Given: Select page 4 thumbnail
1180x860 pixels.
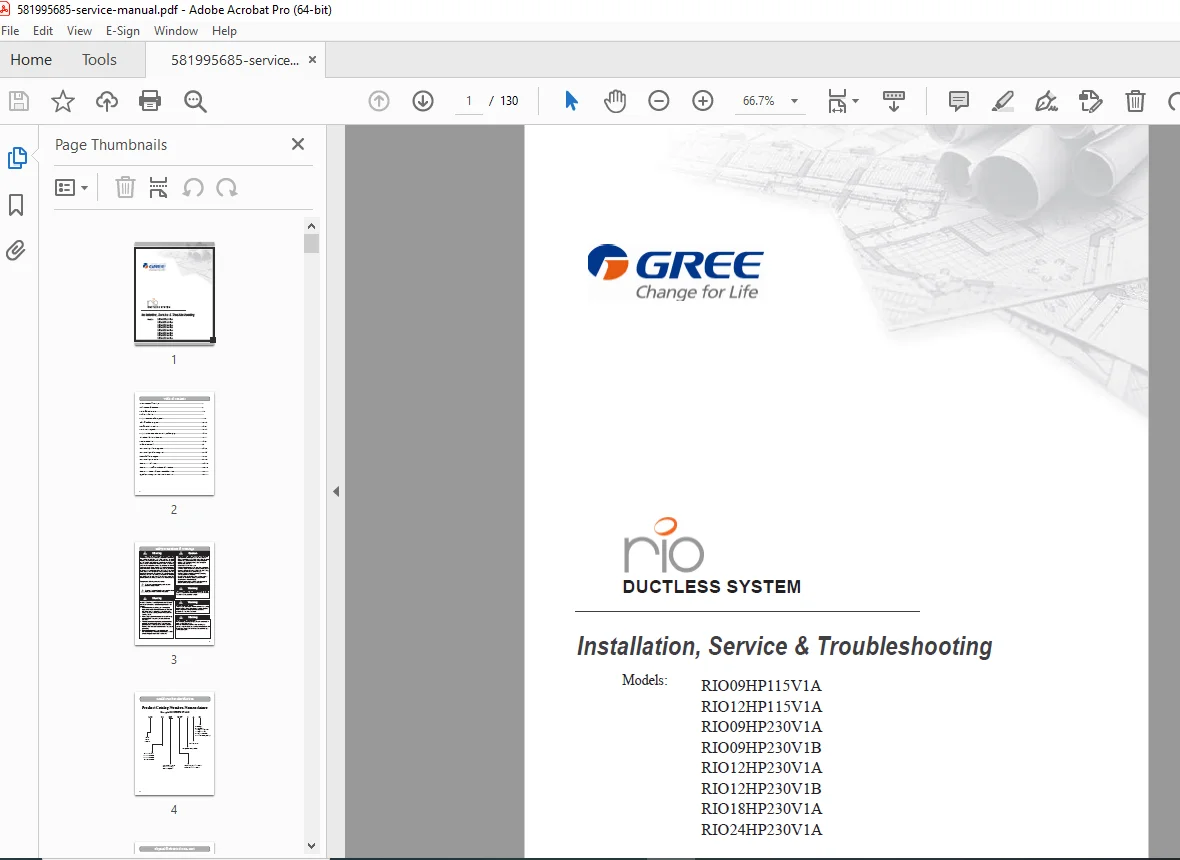Looking at the screenshot, I should point(174,743).
